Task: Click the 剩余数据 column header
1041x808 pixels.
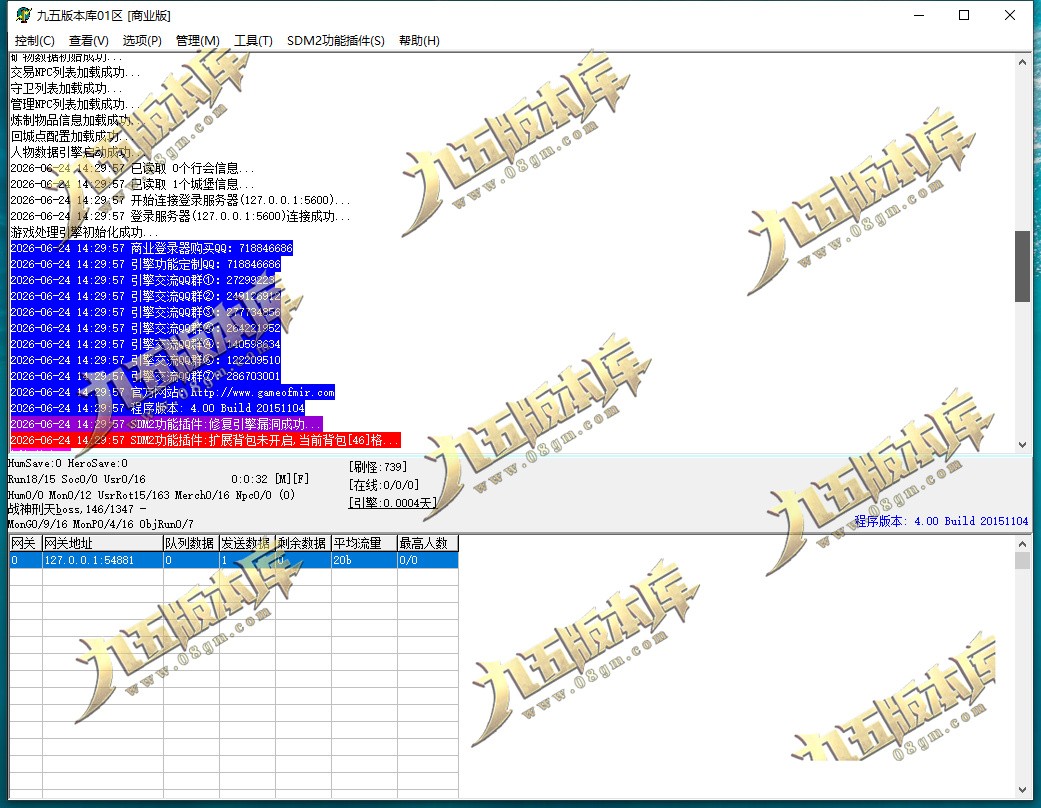Action: click(x=303, y=543)
